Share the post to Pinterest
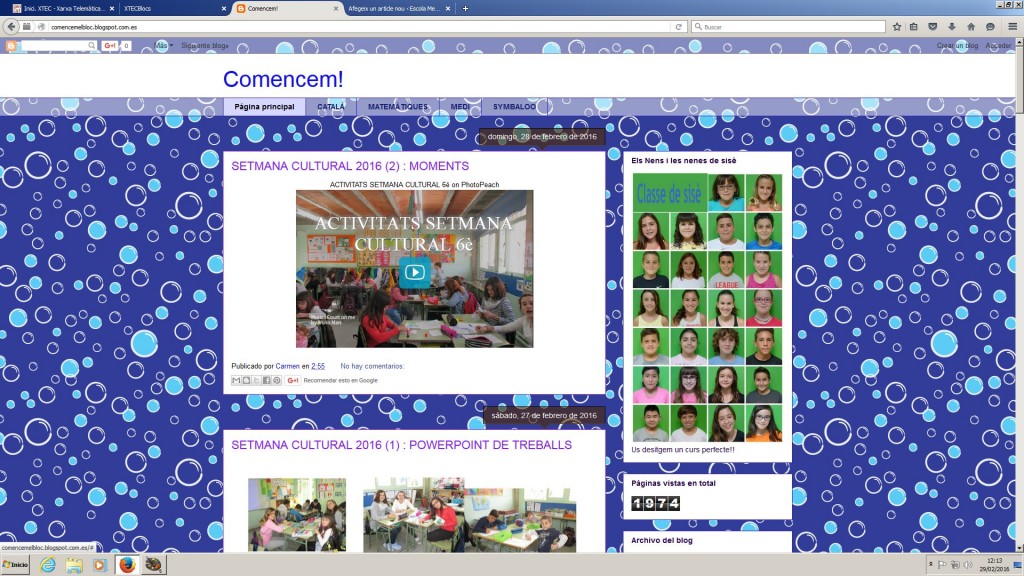Screen dimensions: 1024x576 277,380
